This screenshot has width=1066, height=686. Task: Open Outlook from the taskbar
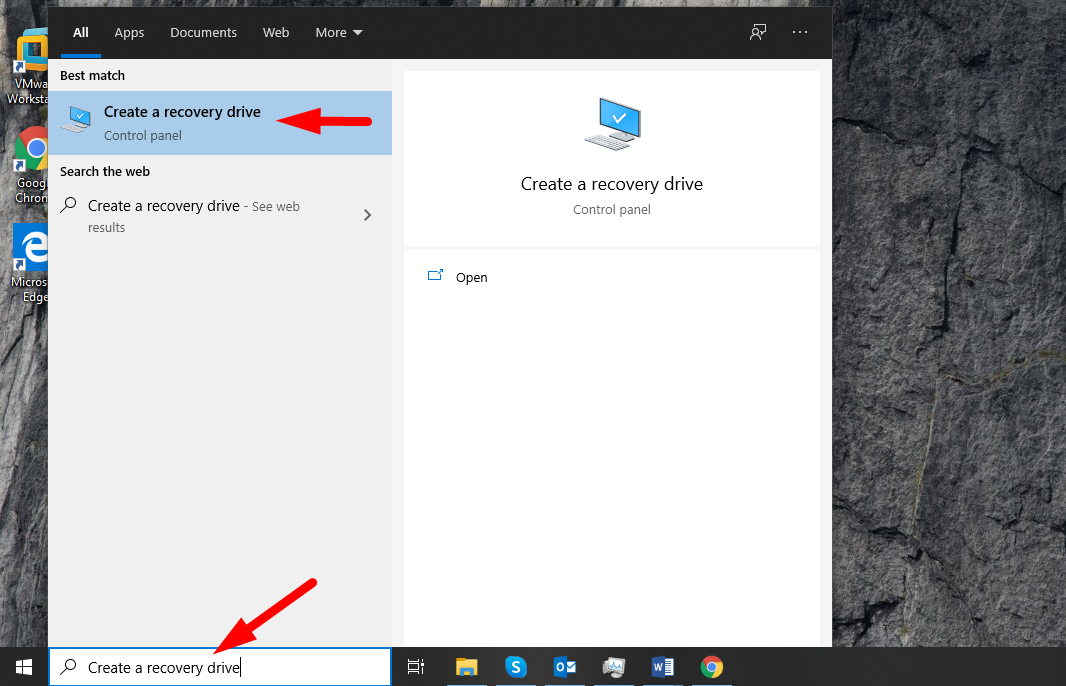(564, 667)
